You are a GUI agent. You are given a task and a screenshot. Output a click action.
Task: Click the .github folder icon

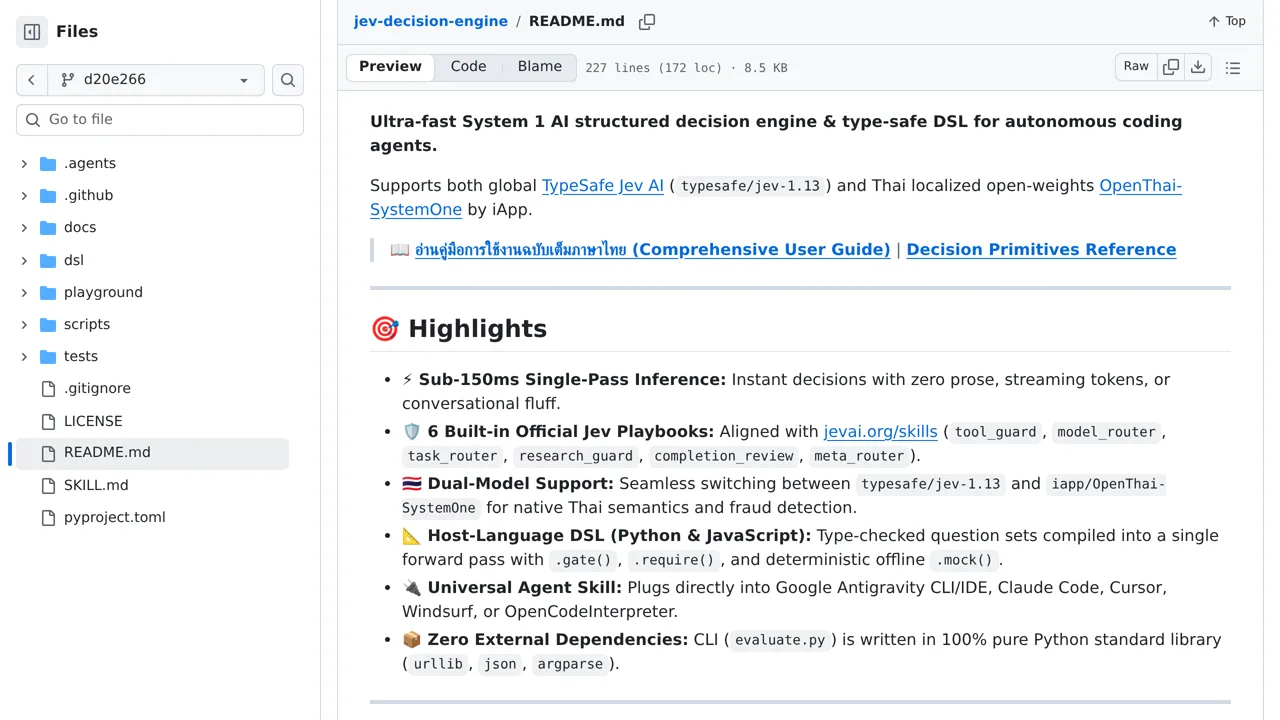(x=48, y=196)
